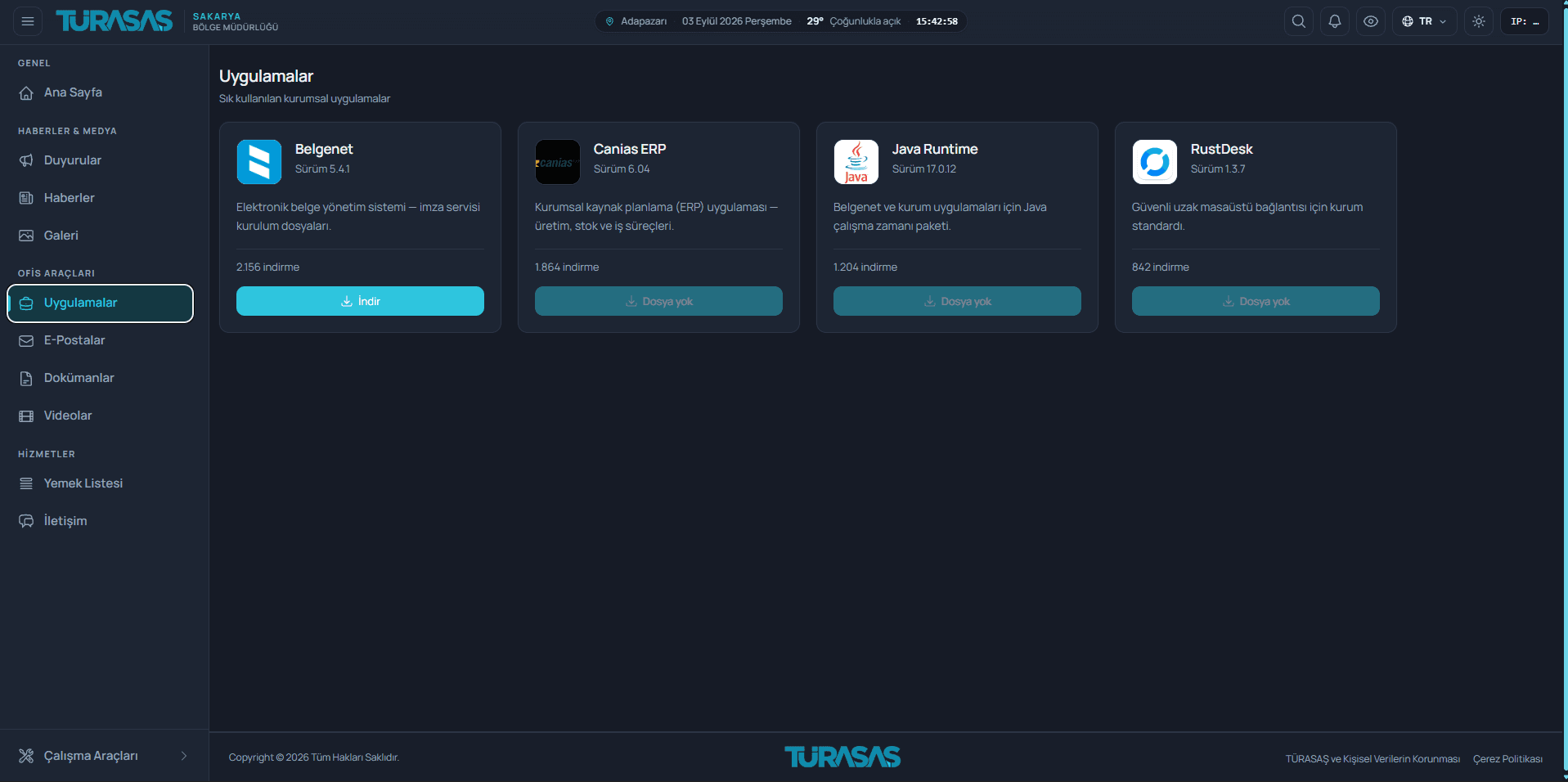Click 1.864 indirme count text
The height and width of the screenshot is (782, 1568).
tap(567, 267)
